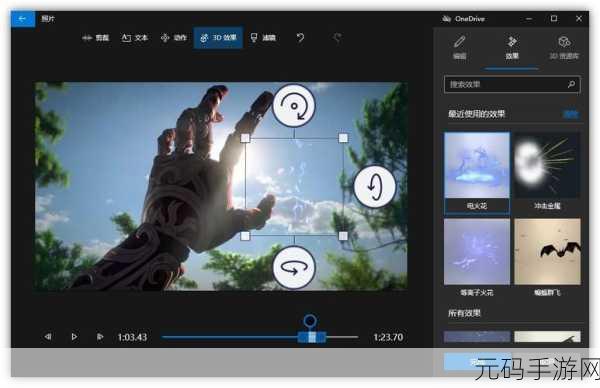Screen dimensions: 600x388
Task: Click the left thumbnail under all effects
Action: [477, 337]
